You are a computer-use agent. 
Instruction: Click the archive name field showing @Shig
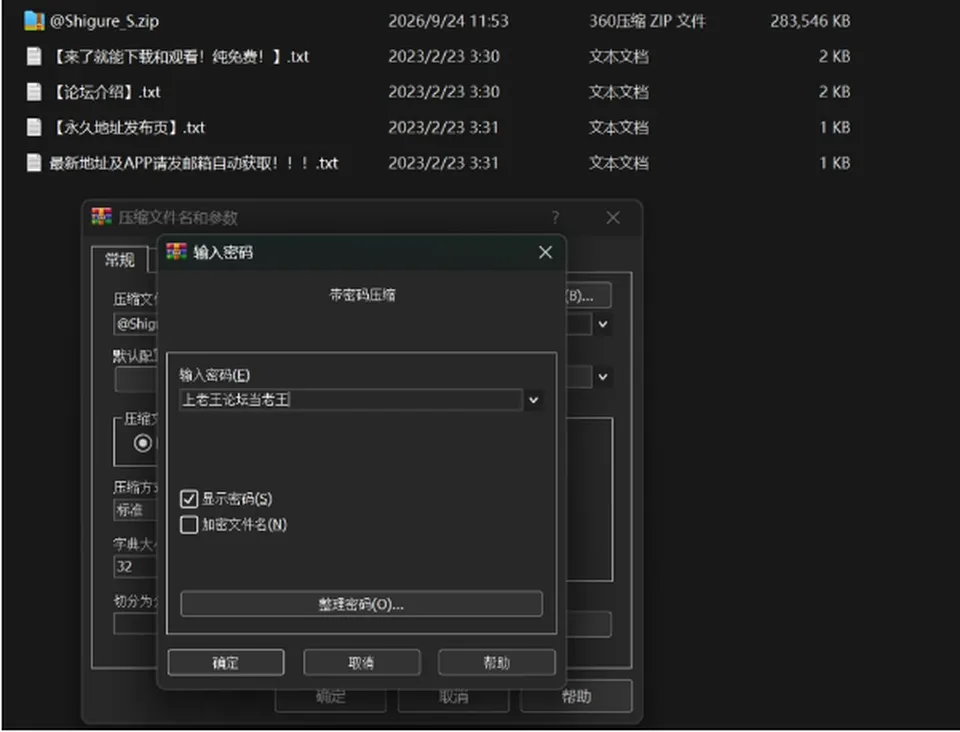click(136, 324)
